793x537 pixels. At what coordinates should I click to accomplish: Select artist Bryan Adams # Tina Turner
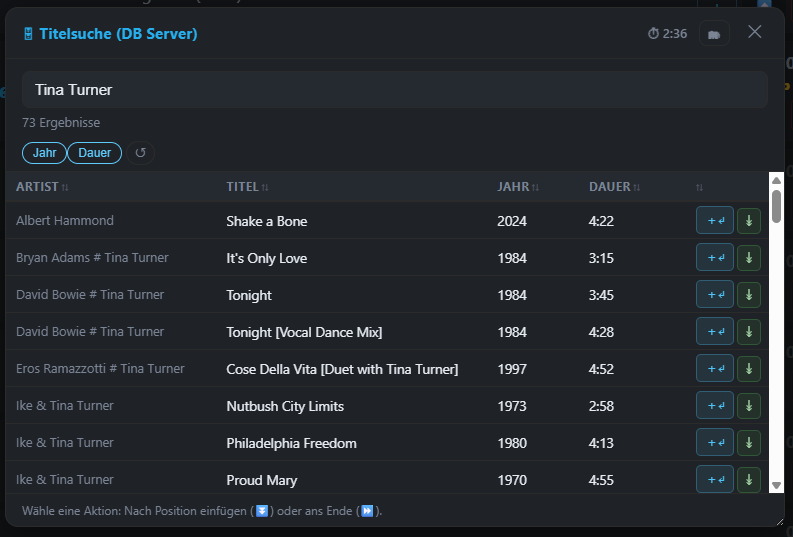[x=92, y=257]
